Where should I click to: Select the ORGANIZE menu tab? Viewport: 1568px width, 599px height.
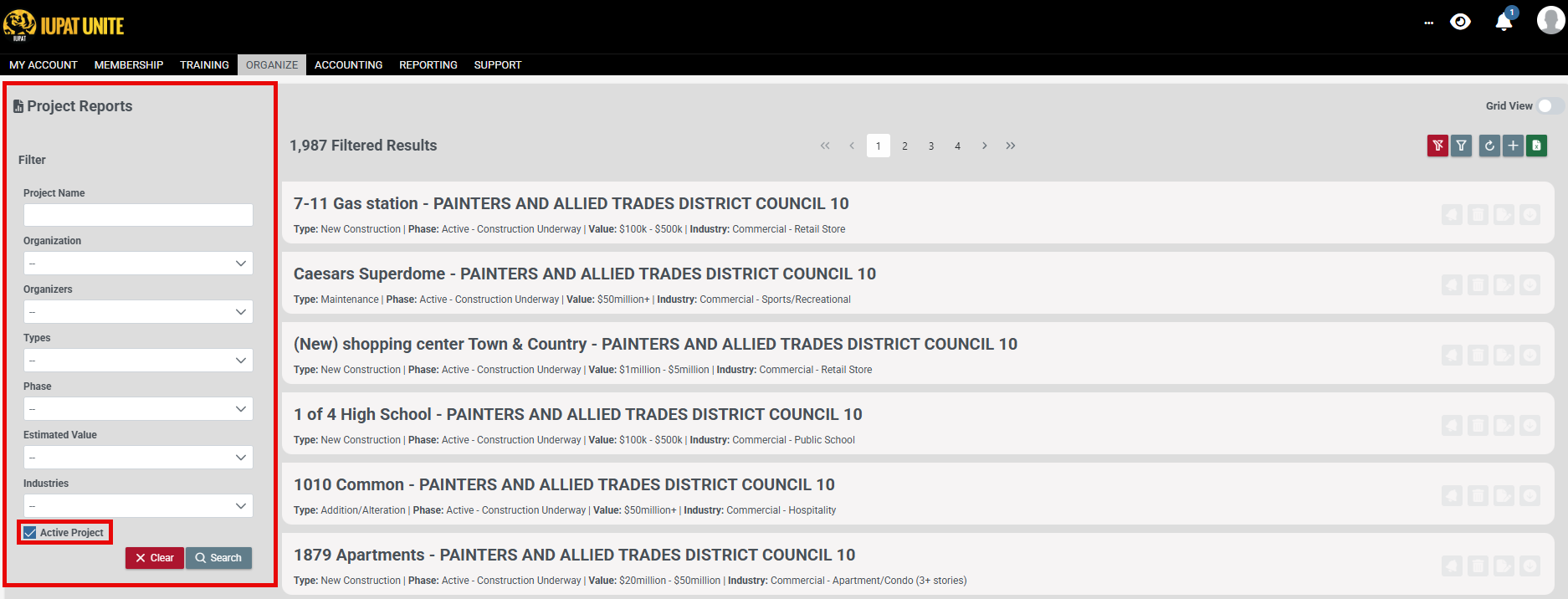pos(272,64)
